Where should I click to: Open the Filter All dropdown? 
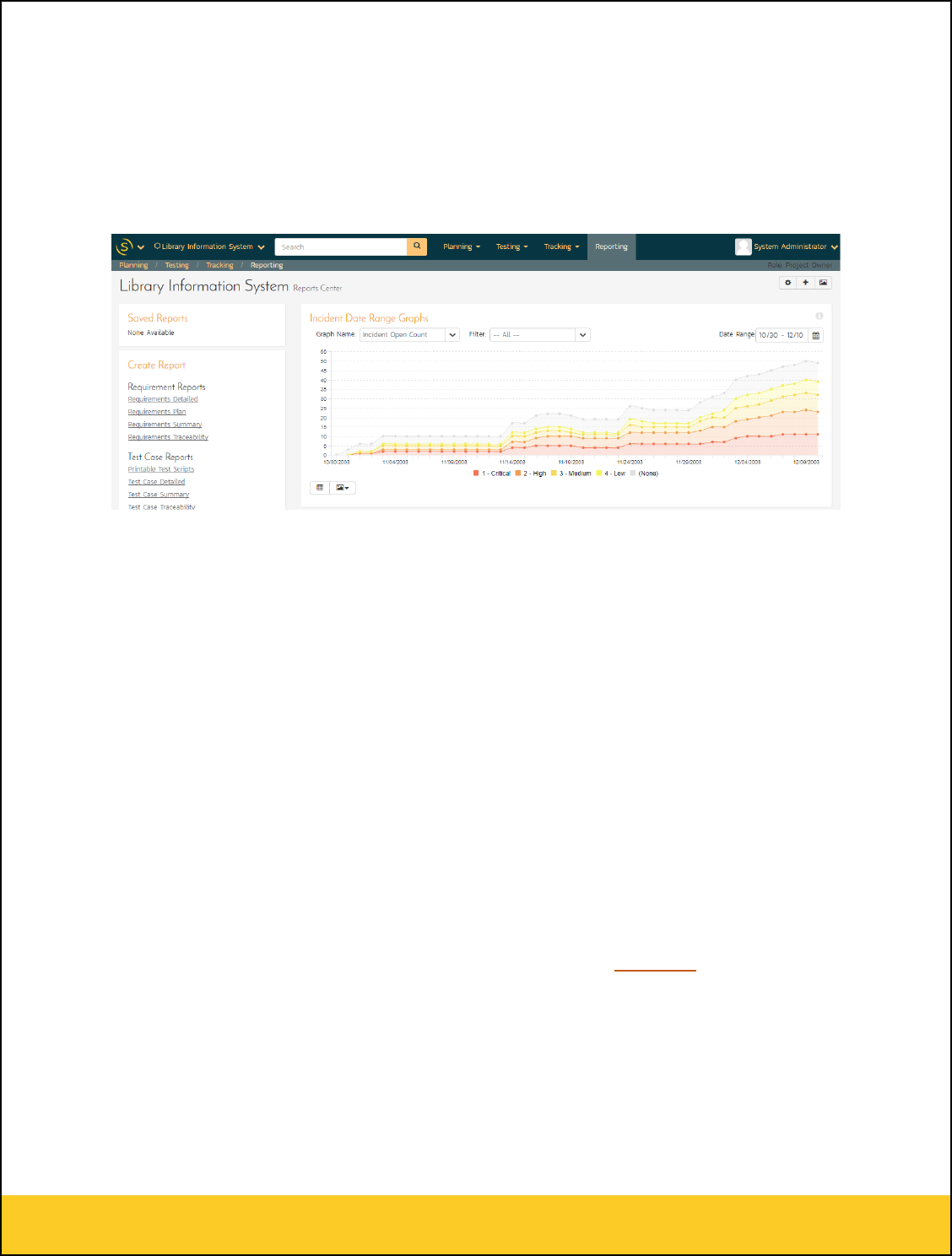539,335
